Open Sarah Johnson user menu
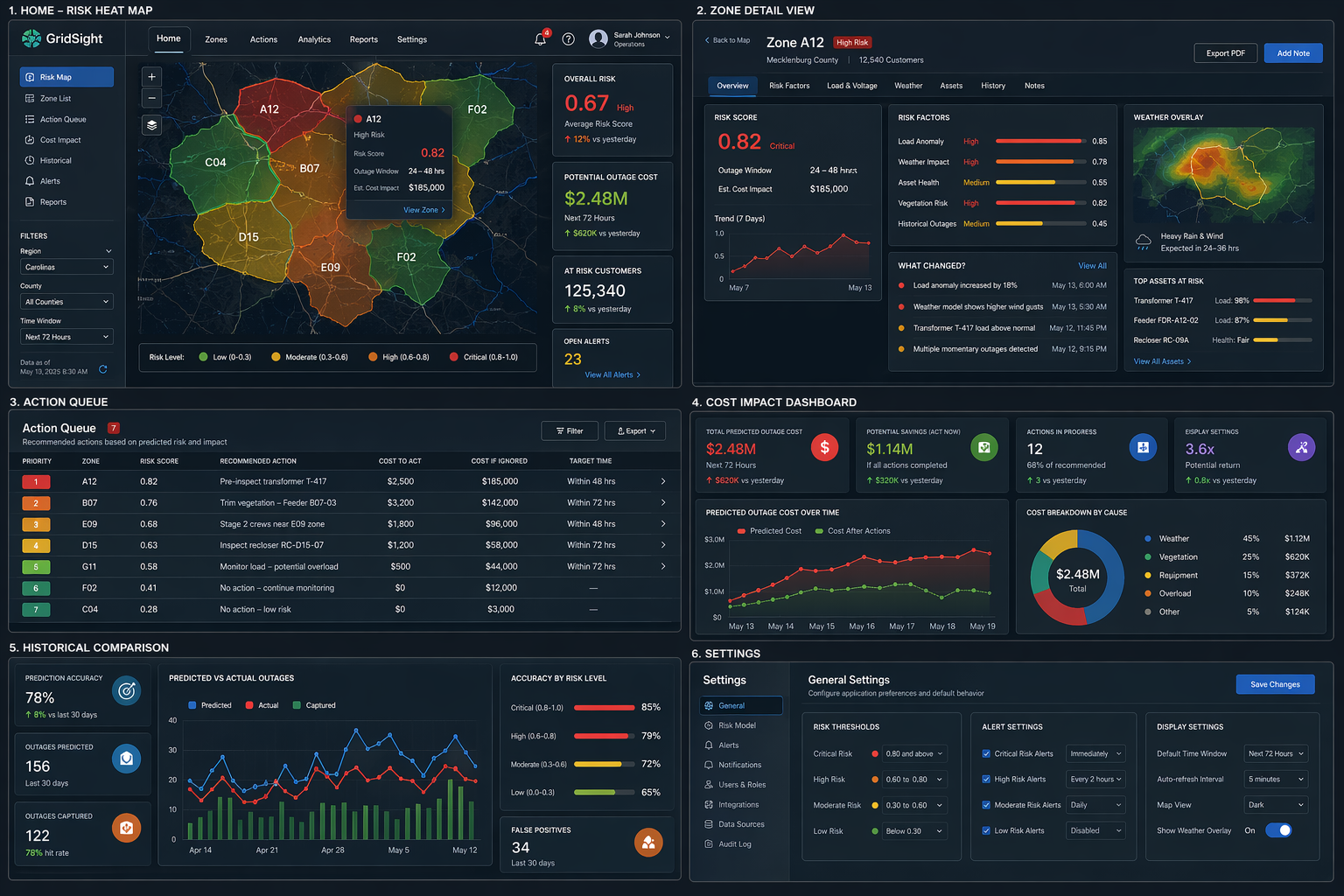 [x=630, y=39]
